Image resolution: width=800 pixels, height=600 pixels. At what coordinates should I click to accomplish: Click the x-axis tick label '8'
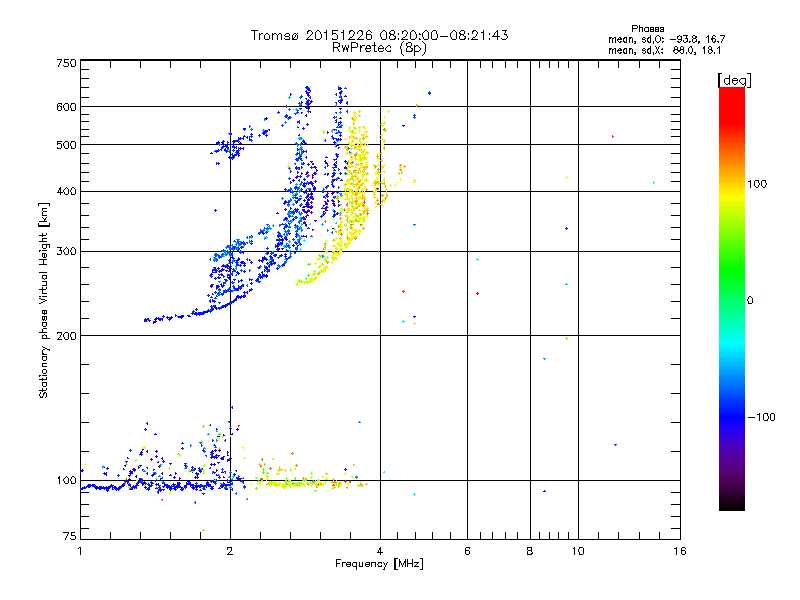(530, 551)
